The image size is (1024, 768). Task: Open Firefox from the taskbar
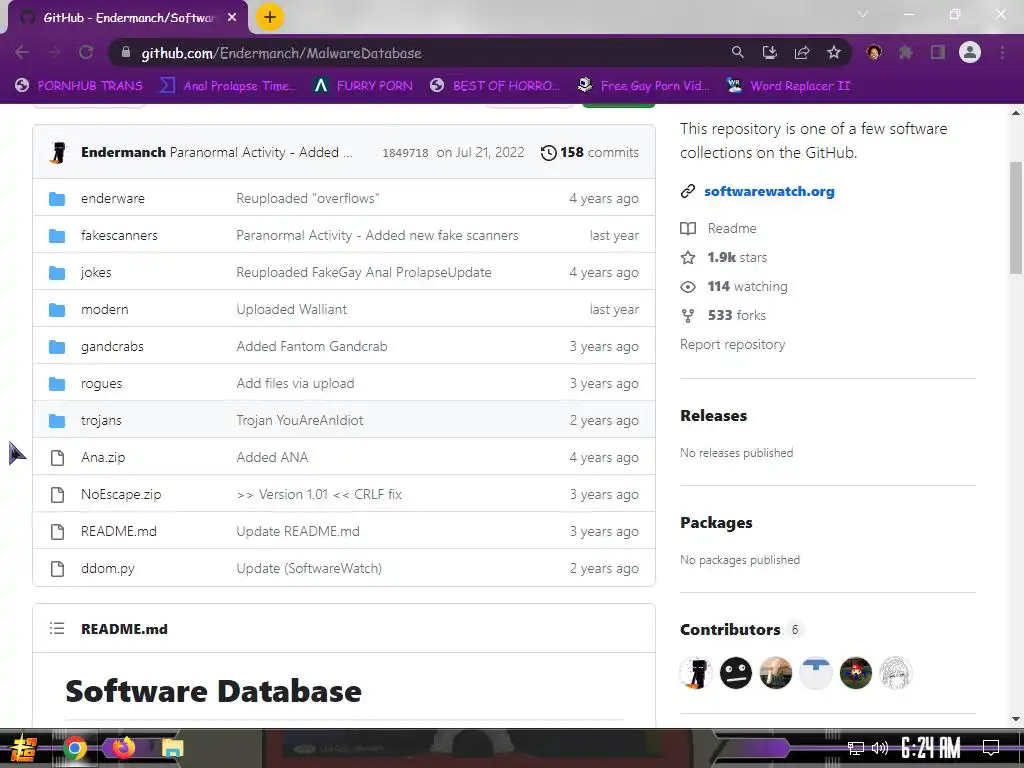click(123, 747)
